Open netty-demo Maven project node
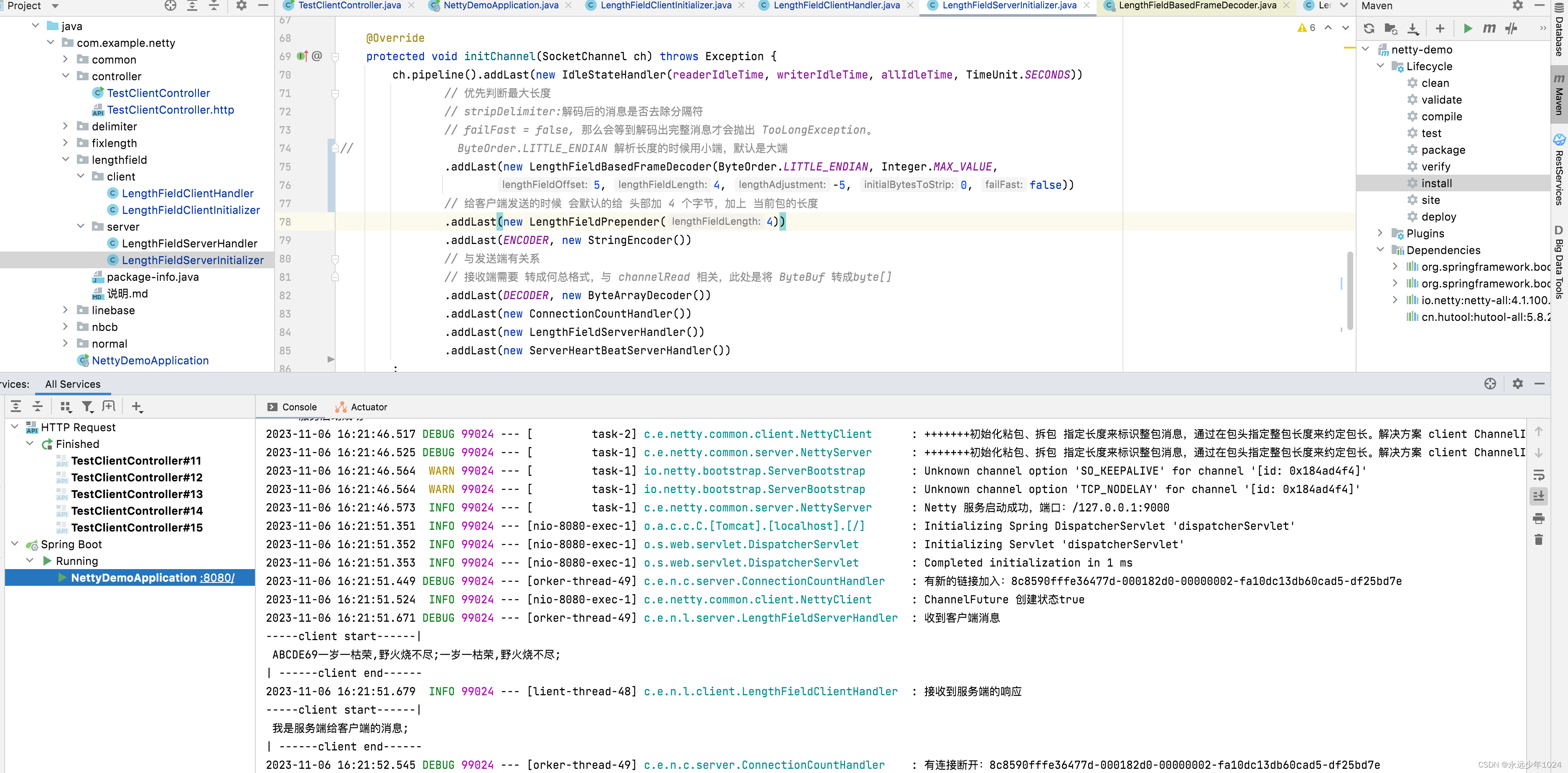Screen dimensions: 1568x773 coord(1421,49)
